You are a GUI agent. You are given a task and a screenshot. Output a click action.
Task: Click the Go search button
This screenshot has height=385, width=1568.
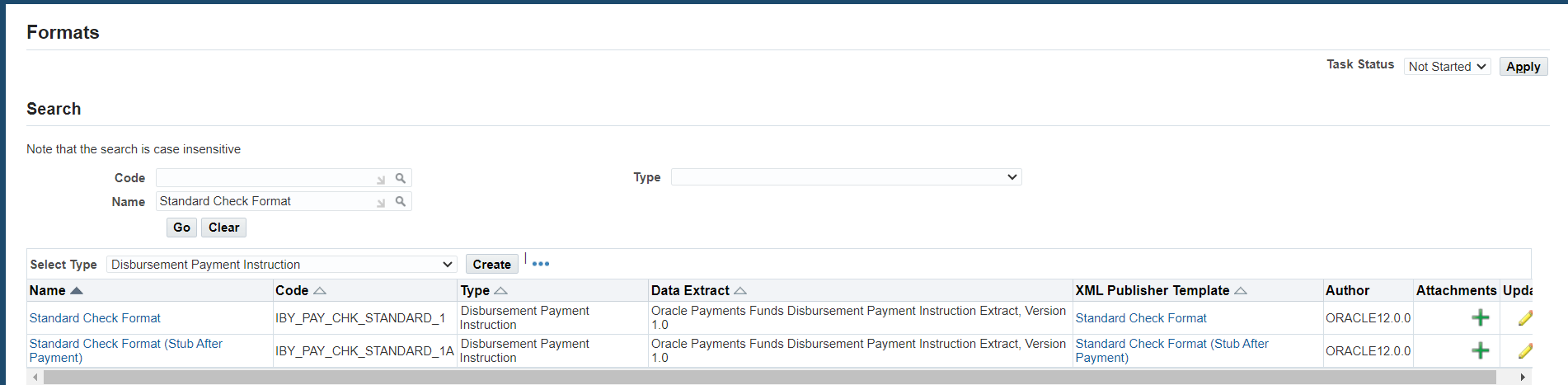[181, 228]
